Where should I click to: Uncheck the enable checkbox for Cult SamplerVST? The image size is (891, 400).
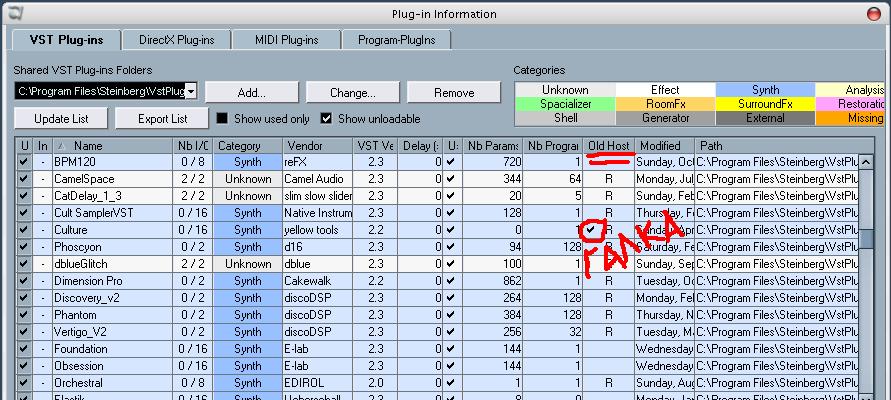pos(23,213)
